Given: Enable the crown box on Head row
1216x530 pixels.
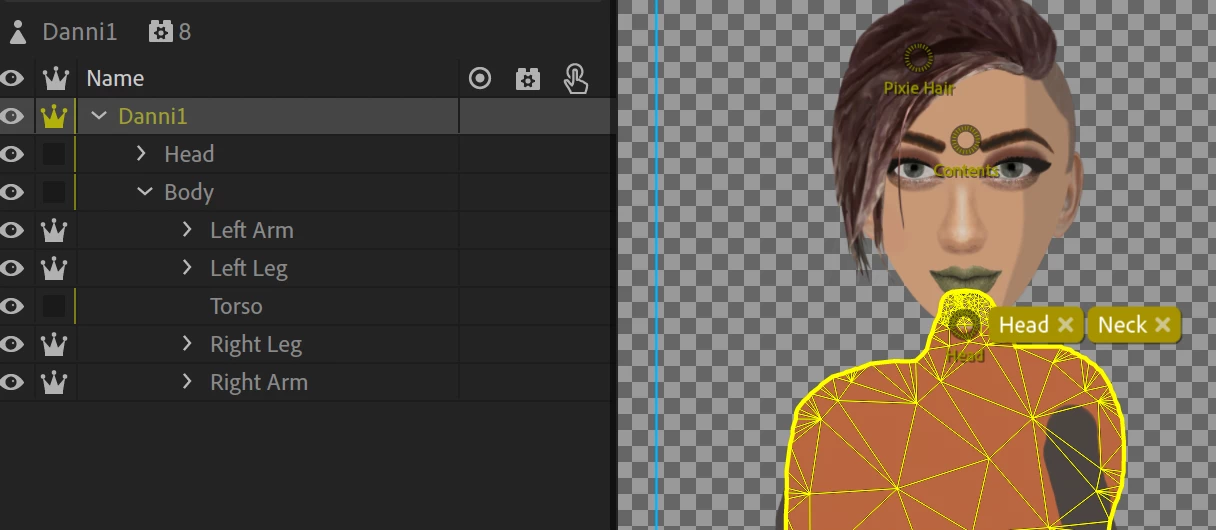Looking at the screenshot, I should (54, 154).
